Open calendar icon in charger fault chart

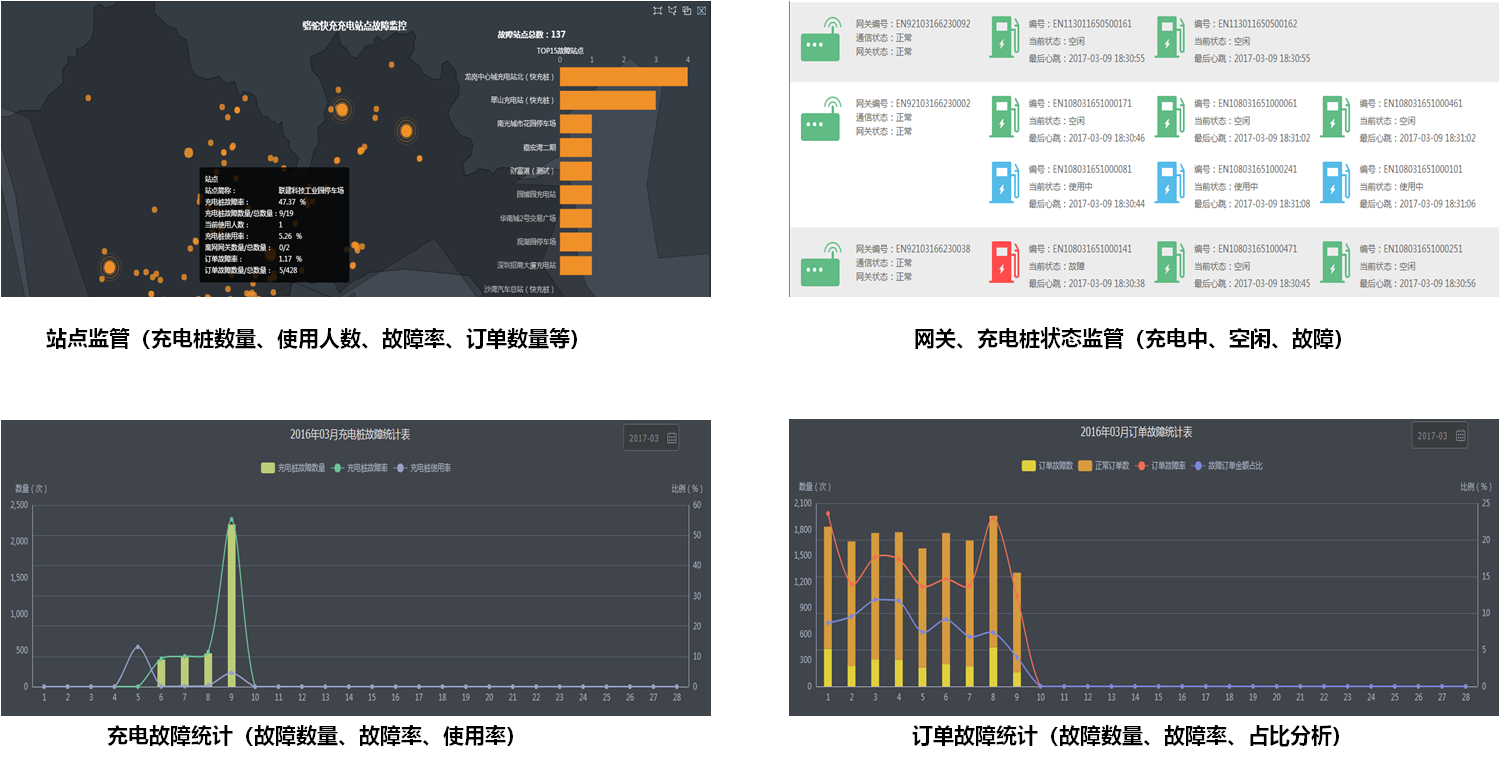[x=671, y=438]
